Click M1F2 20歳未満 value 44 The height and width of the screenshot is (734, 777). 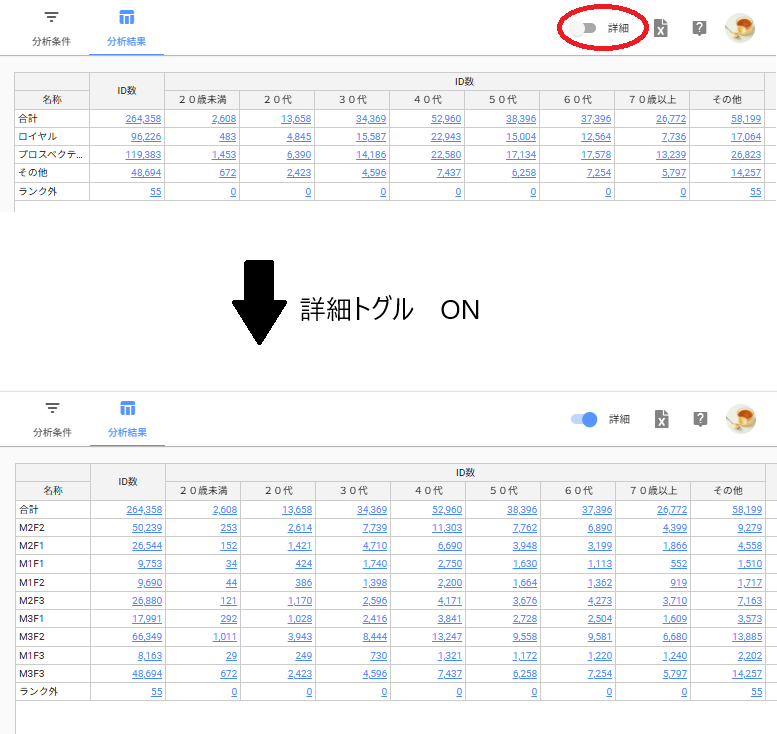coord(231,582)
